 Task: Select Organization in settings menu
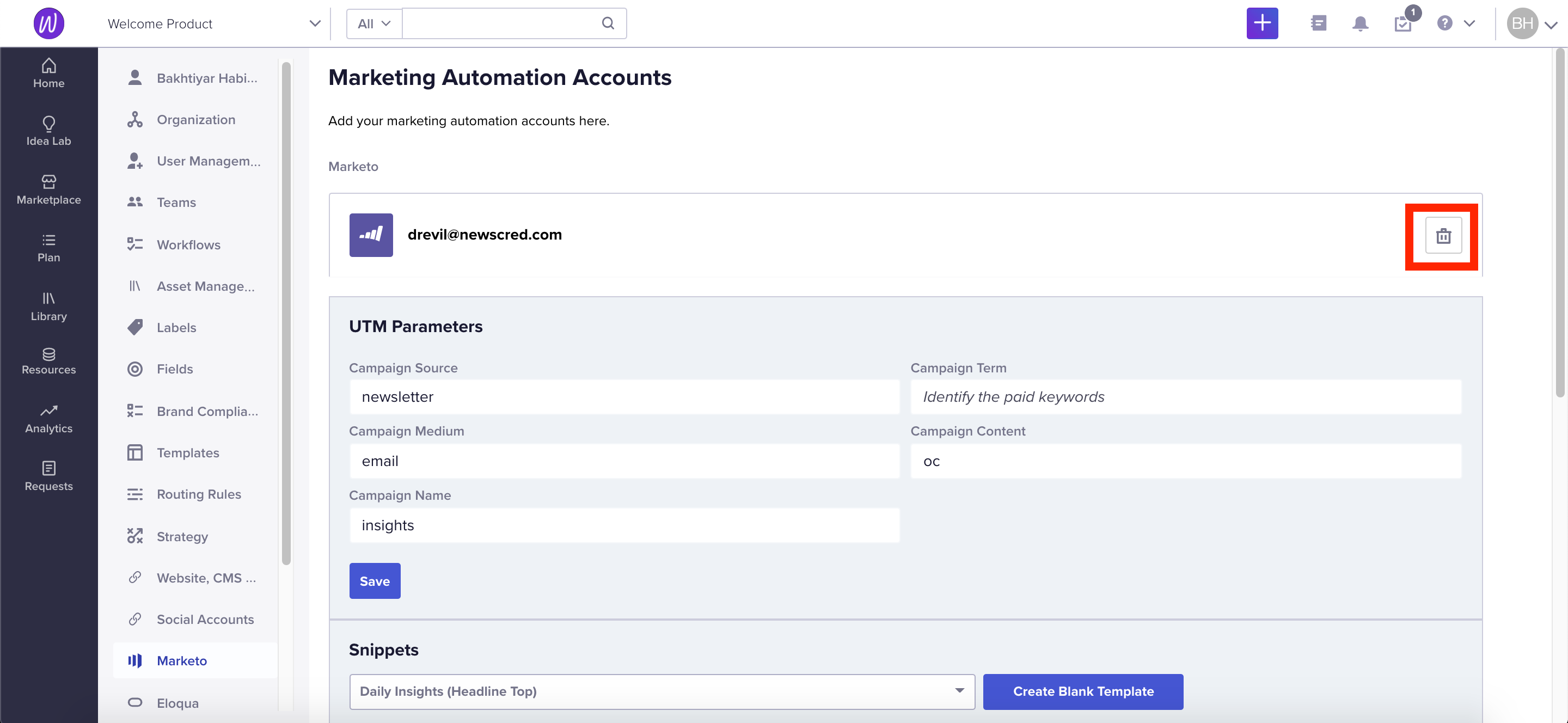pos(195,119)
